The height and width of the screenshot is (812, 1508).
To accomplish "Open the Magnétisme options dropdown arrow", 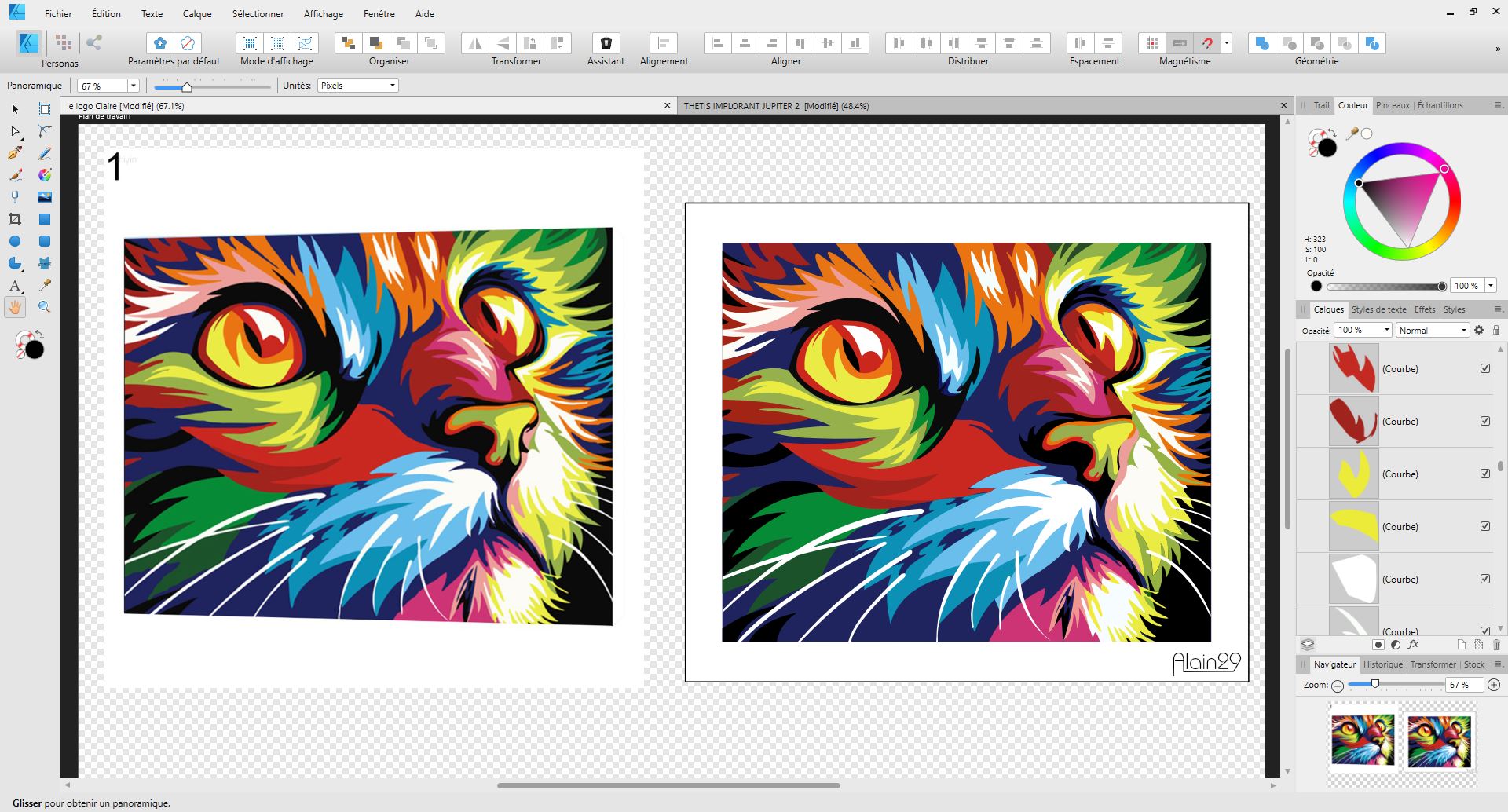I will point(1227,43).
